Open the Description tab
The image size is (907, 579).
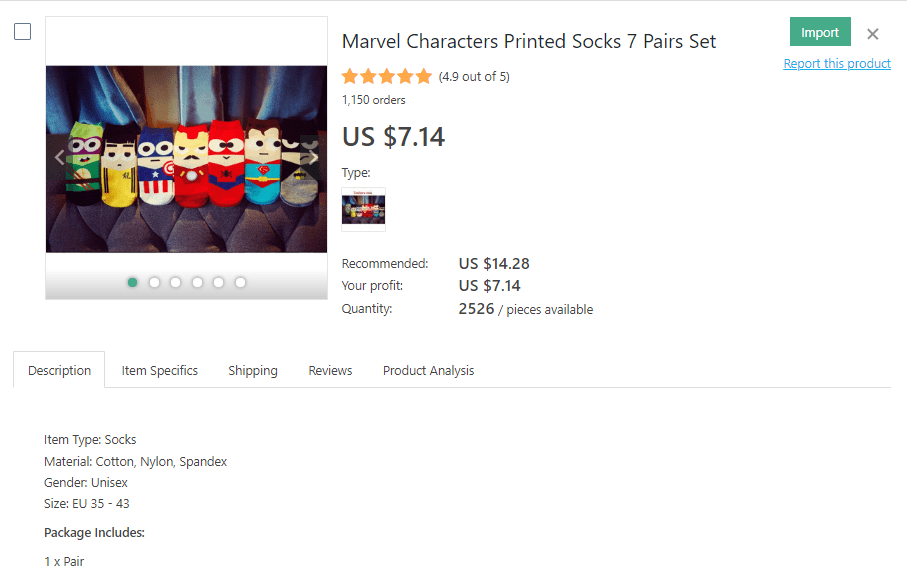(x=59, y=370)
